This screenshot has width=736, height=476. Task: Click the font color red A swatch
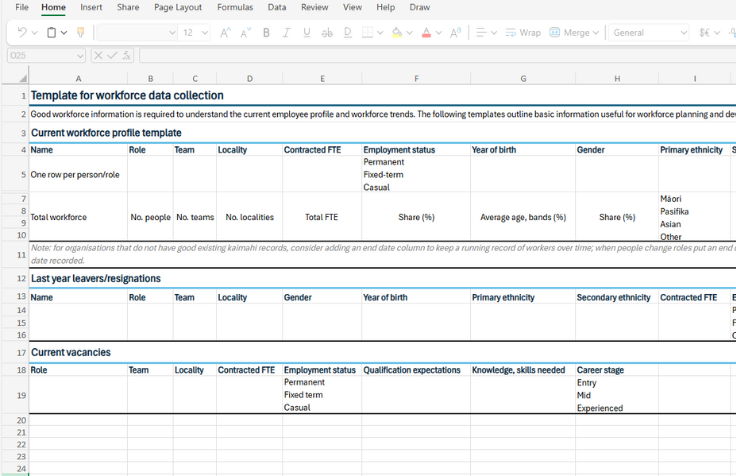point(426,33)
